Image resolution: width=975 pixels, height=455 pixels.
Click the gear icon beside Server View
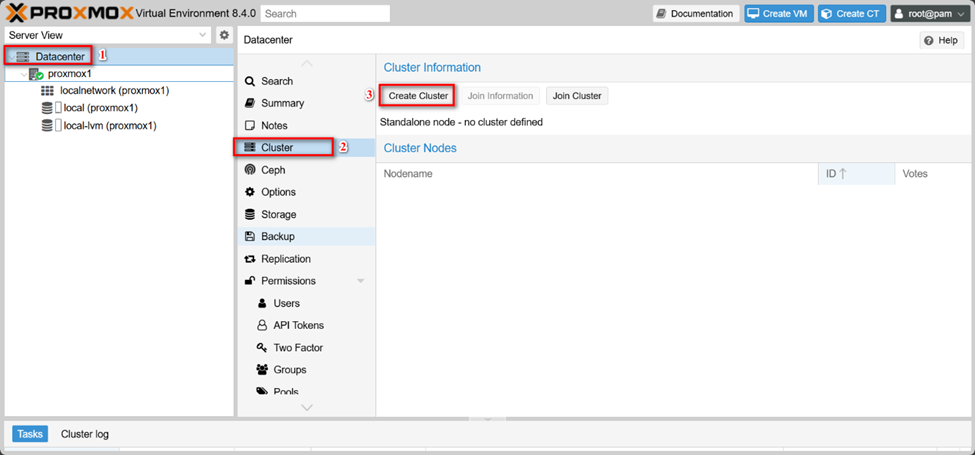(224, 35)
